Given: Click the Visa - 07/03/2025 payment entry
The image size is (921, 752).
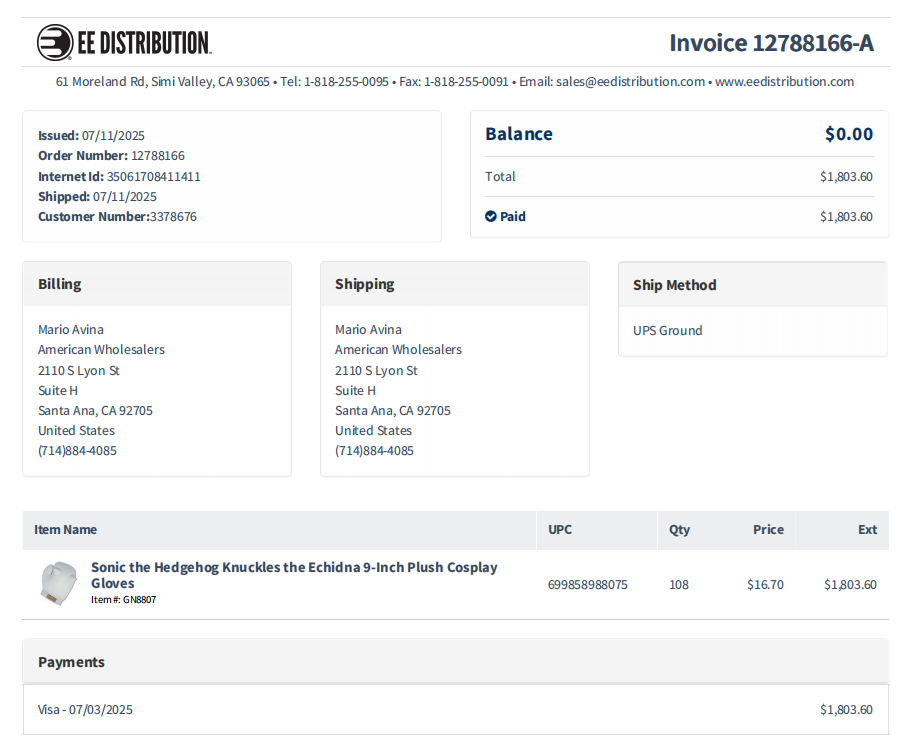Looking at the screenshot, I should pos(85,710).
